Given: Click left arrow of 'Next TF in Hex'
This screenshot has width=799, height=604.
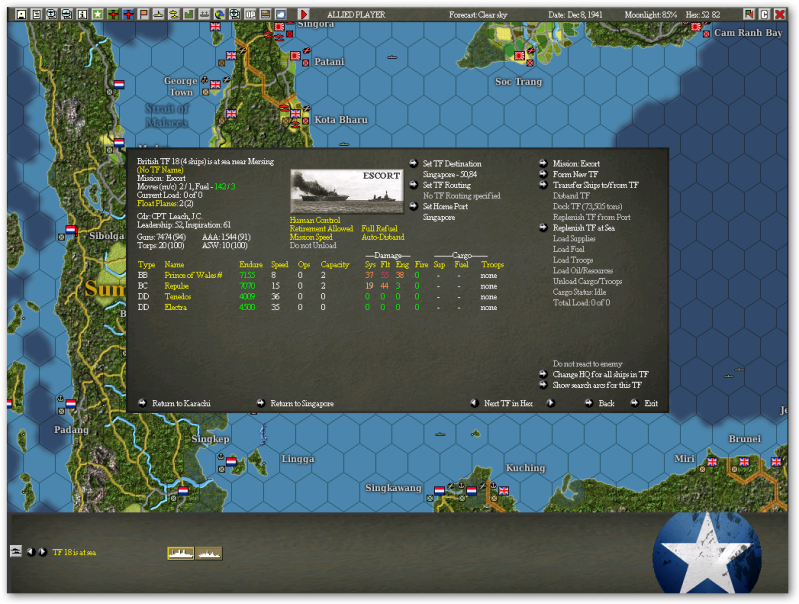Looking at the screenshot, I should (474, 403).
